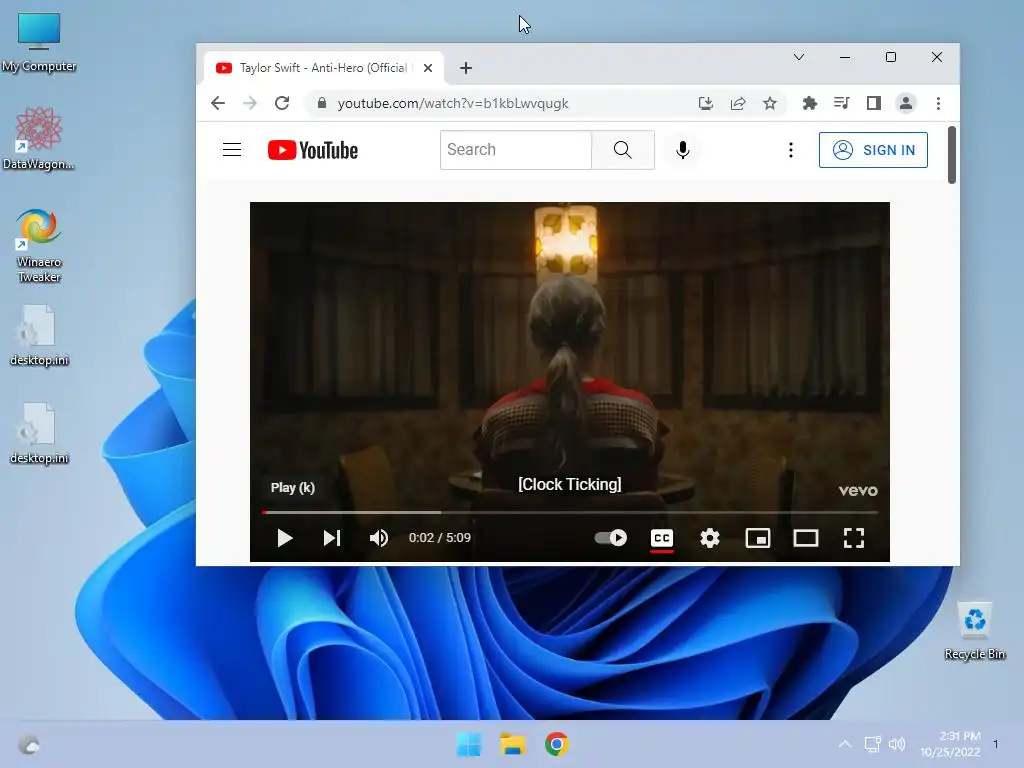The image size is (1024, 768).
Task: Open the network icon in the tray
Action: pyautogui.click(x=872, y=744)
